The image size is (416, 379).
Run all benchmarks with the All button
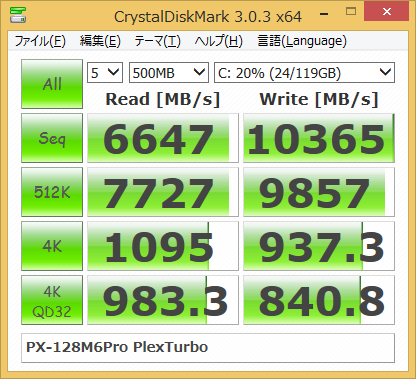pos(52,84)
